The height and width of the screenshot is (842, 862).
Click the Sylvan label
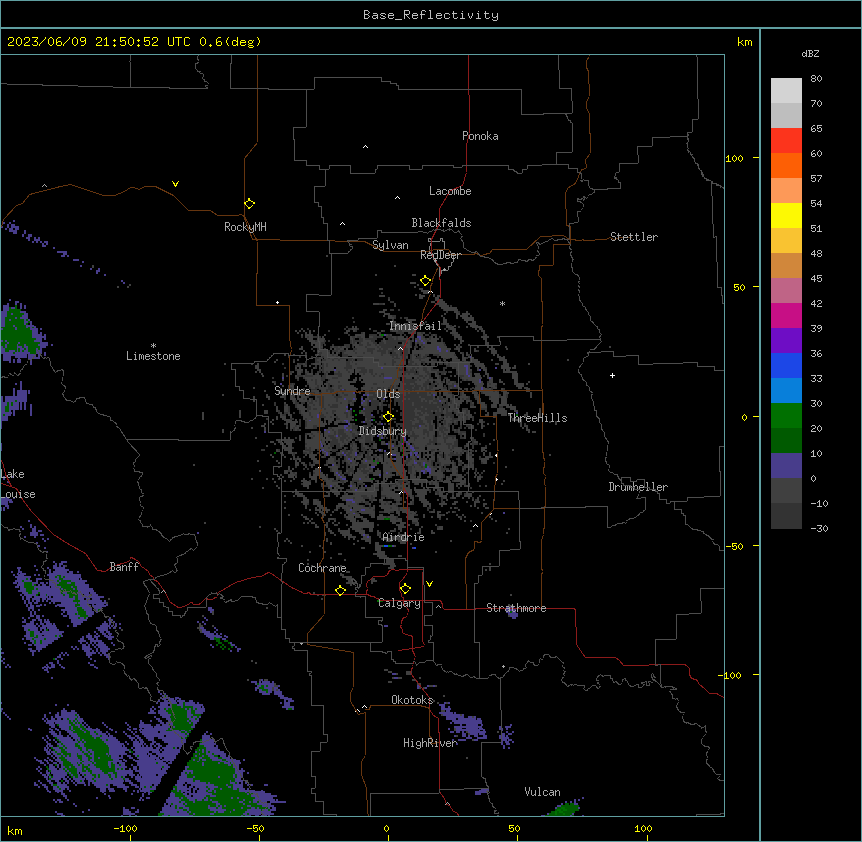pyautogui.click(x=390, y=245)
